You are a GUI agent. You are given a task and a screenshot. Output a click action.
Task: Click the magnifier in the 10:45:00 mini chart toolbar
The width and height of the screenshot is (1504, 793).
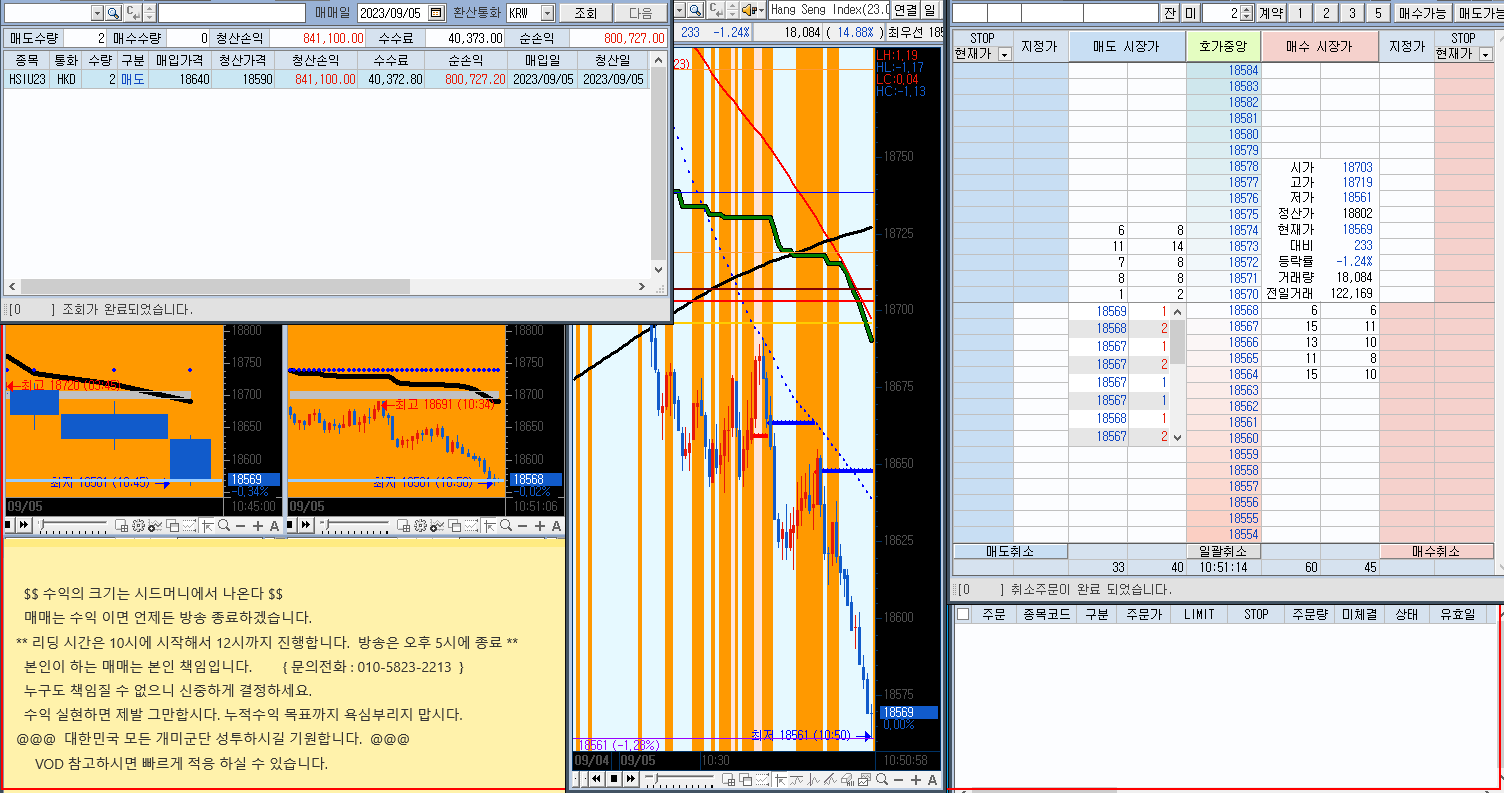coord(224,526)
